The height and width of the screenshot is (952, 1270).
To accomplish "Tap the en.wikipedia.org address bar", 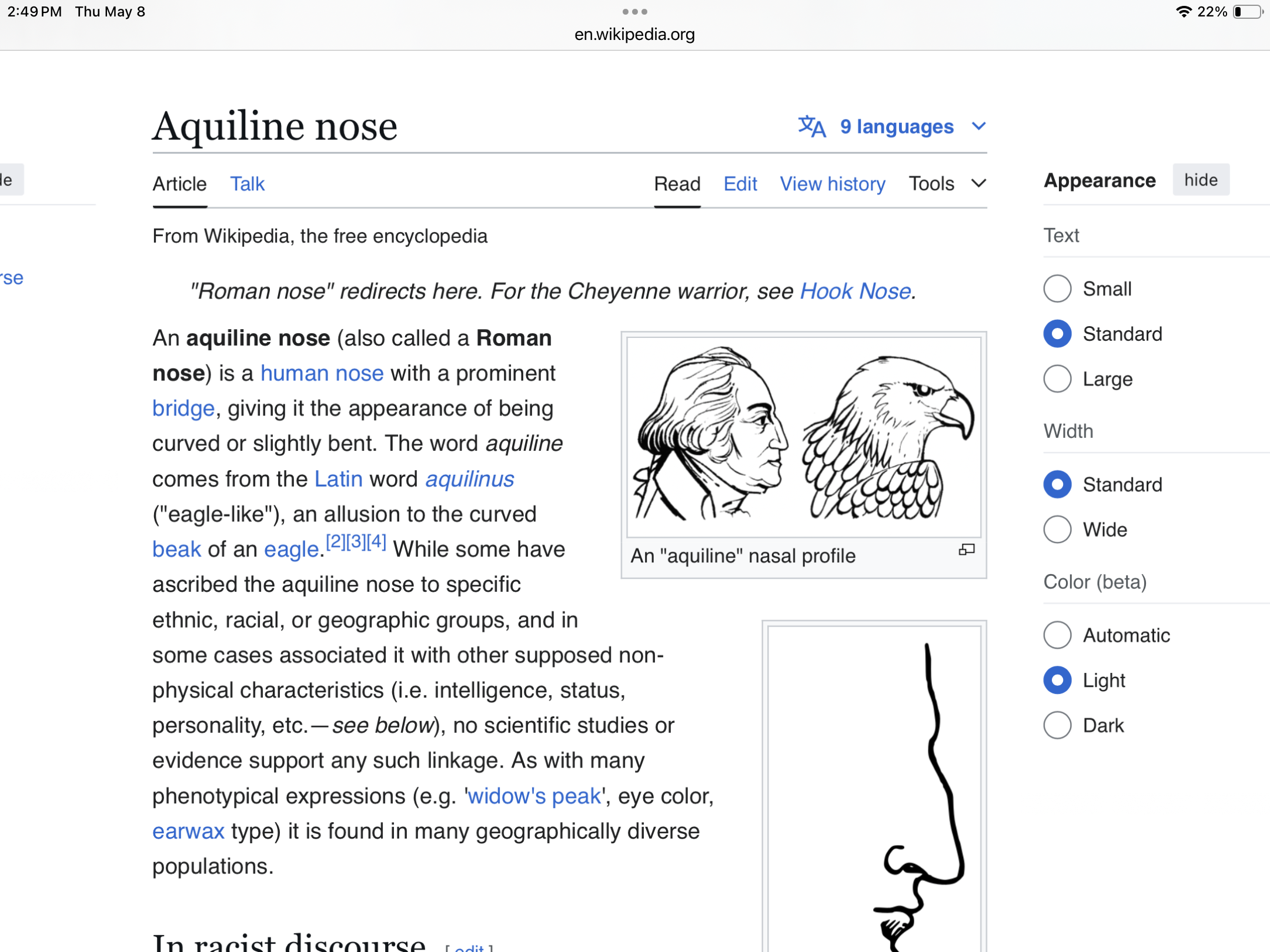I will click(x=634, y=35).
